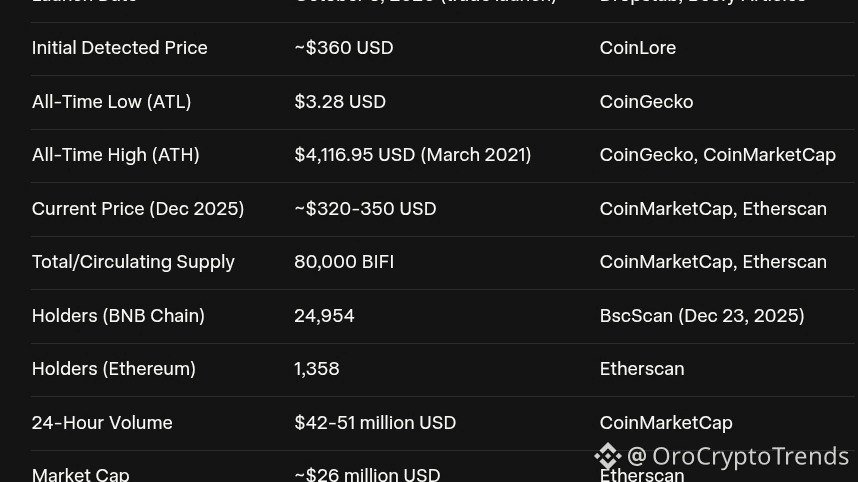Click the CoinGecko source in ATL row
858x482 pixels.
(x=646, y=102)
